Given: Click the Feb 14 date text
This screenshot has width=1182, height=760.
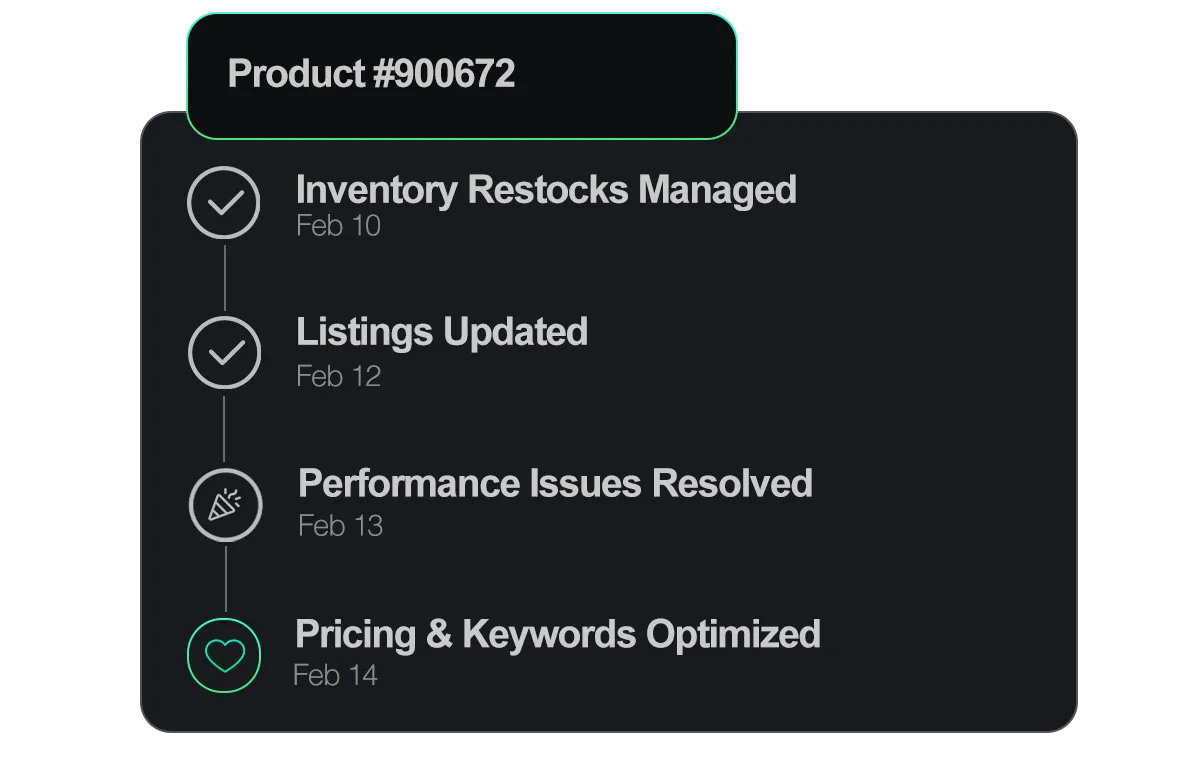Looking at the screenshot, I should point(335,675).
